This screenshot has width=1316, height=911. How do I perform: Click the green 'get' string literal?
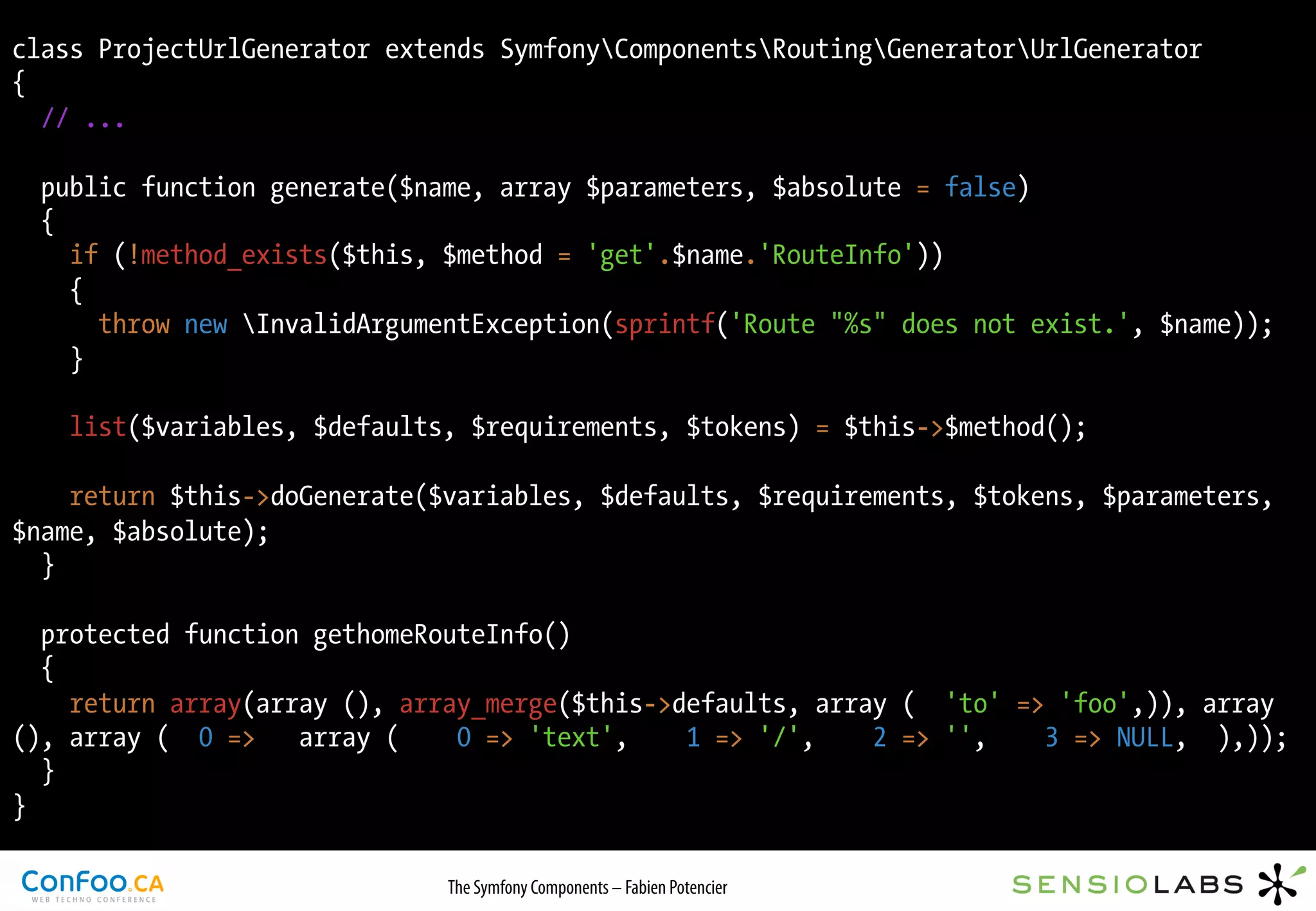tap(621, 256)
